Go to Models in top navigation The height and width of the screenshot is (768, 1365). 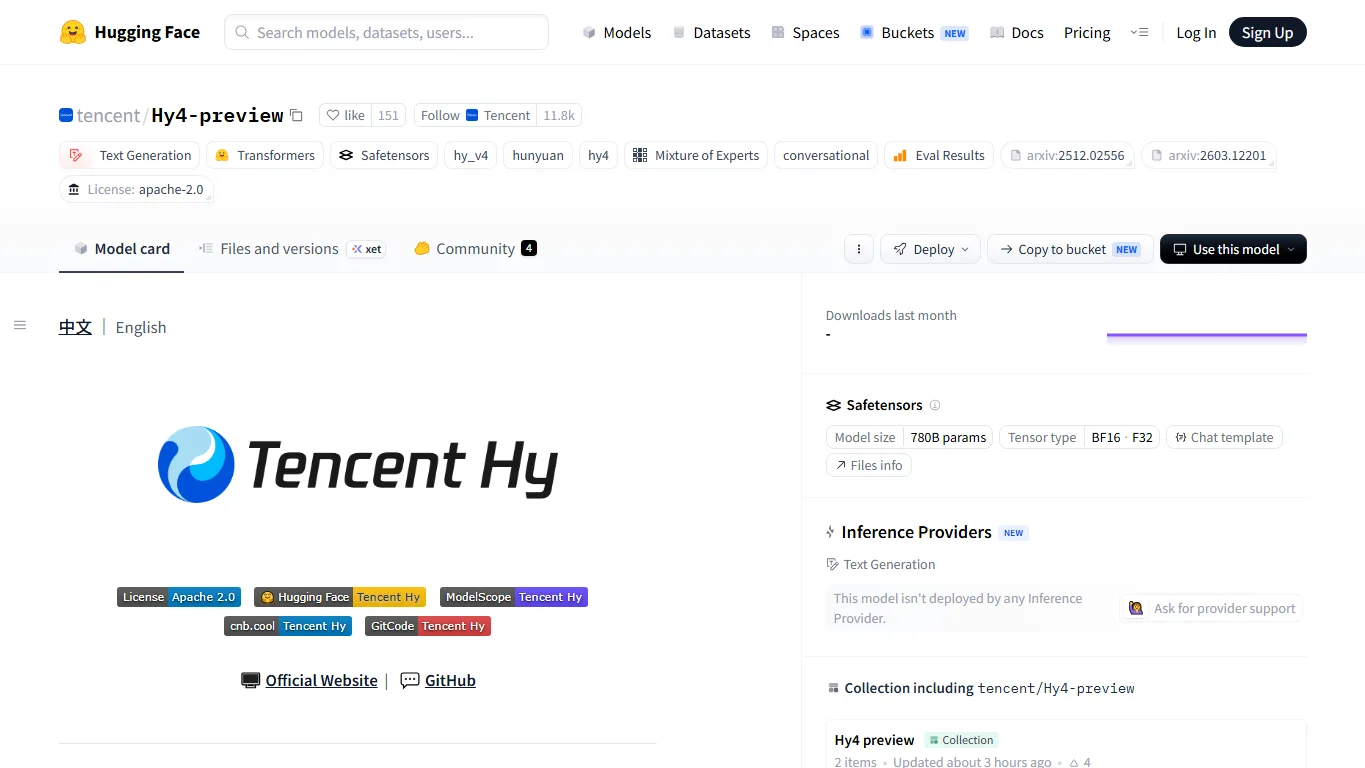(617, 32)
